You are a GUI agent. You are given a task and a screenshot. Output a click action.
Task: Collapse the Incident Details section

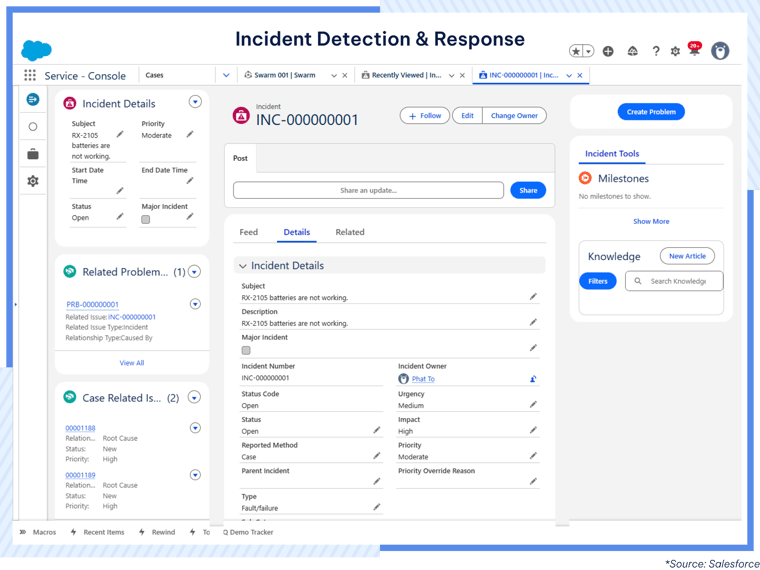(x=243, y=266)
